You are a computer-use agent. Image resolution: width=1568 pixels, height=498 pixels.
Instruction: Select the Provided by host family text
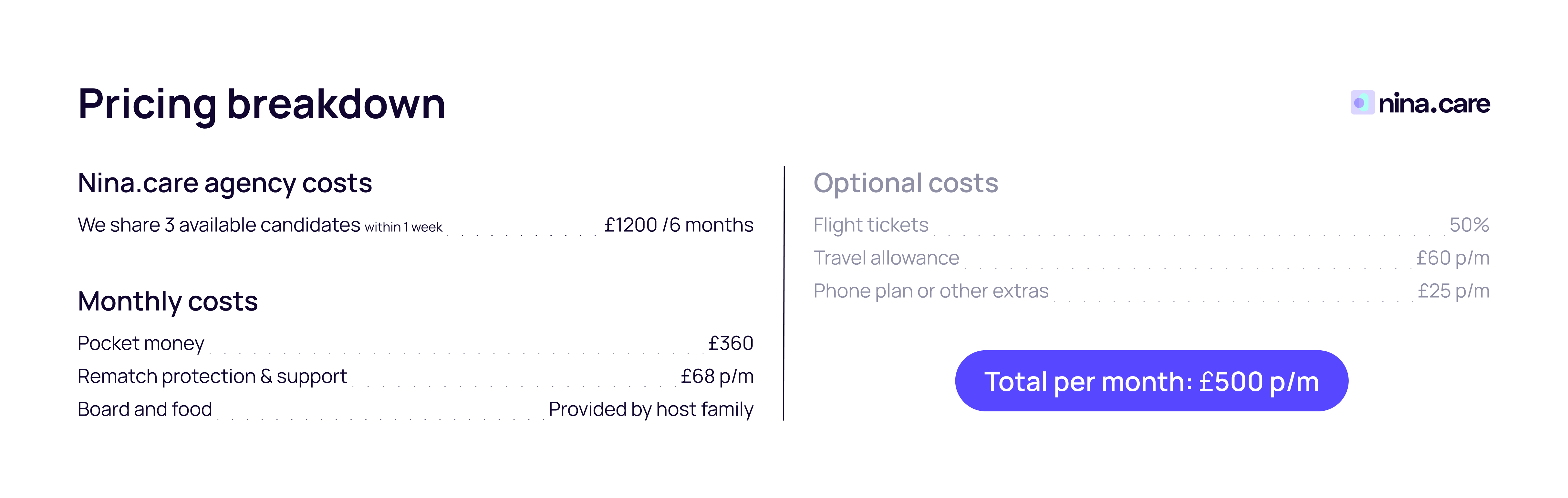coord(650,409)
